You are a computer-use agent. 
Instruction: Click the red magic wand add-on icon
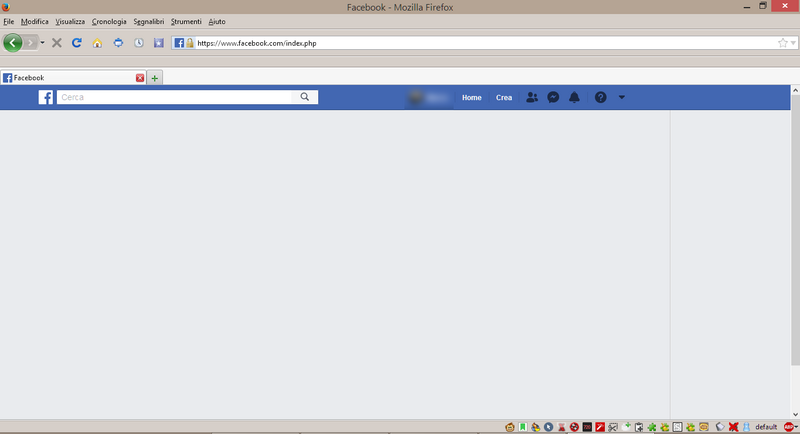pos(600,427)
